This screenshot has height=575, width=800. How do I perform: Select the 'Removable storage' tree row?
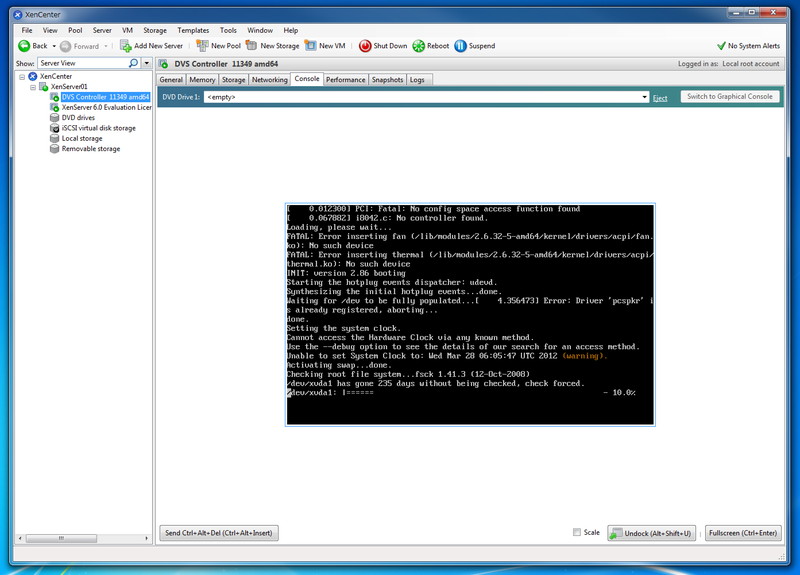pyautogui.click(x=91, y=148)
